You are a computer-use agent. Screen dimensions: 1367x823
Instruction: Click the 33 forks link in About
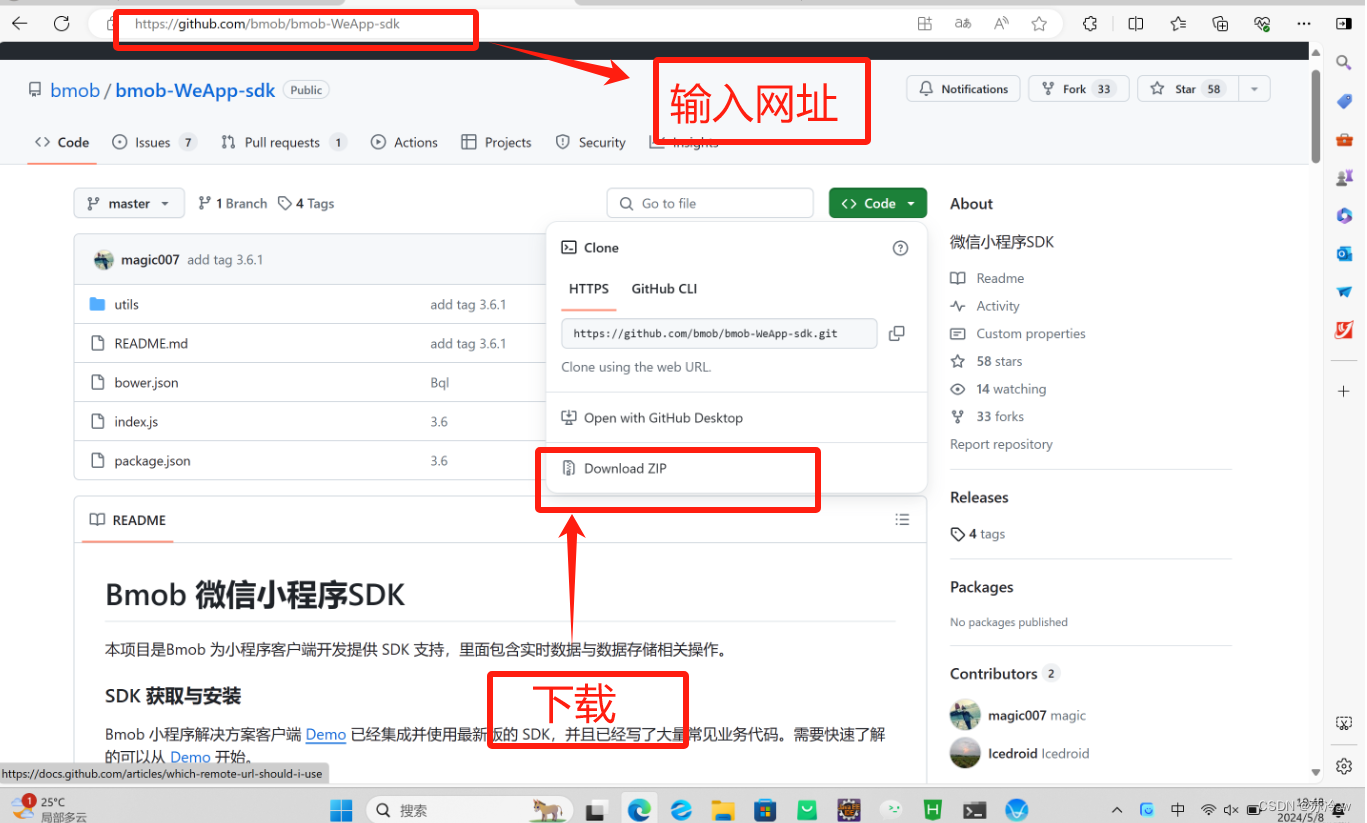(x=1000, y=416)
